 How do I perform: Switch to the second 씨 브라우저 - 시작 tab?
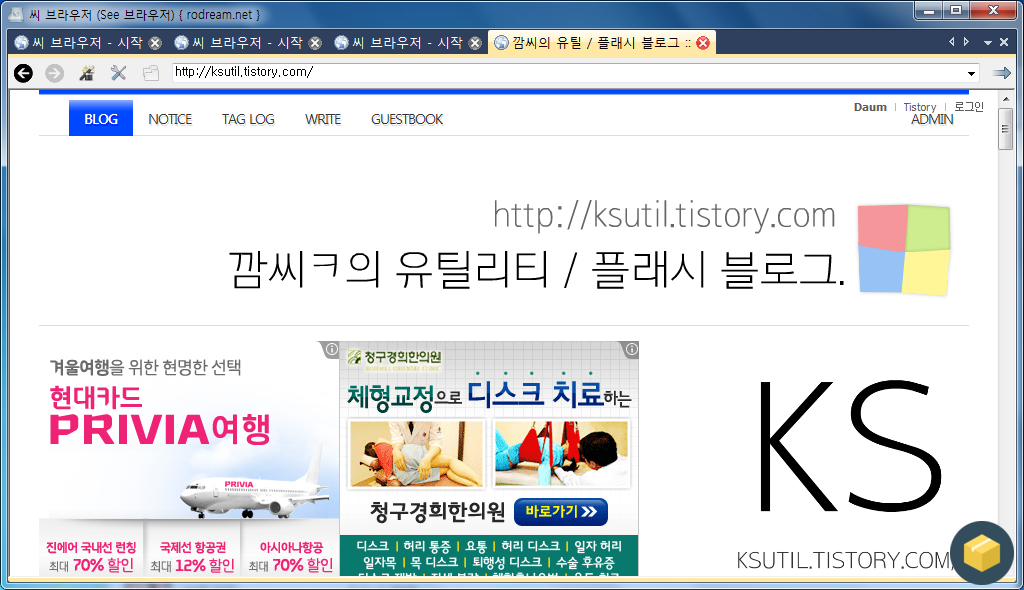(248, 43)
